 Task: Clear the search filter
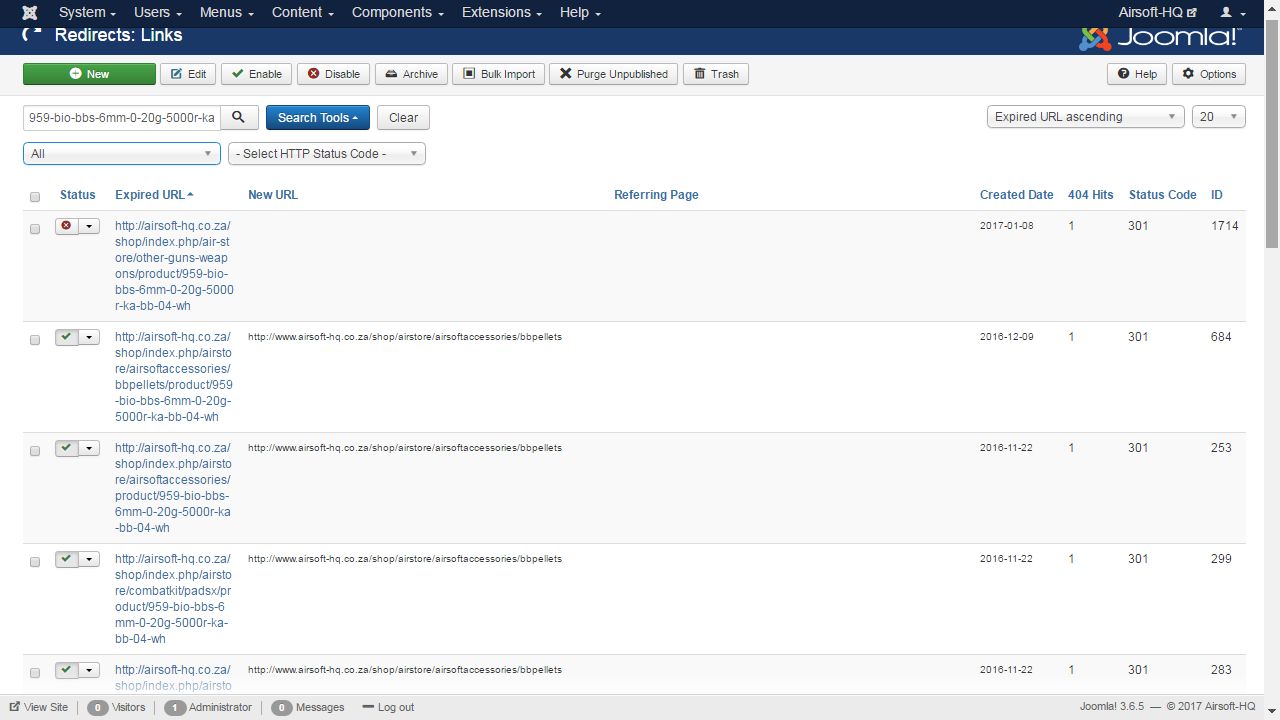point(404,117)
